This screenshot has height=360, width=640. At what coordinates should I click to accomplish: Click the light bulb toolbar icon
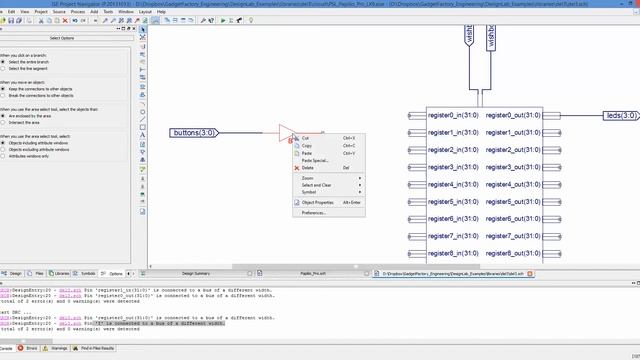click(x=251, y=20)
